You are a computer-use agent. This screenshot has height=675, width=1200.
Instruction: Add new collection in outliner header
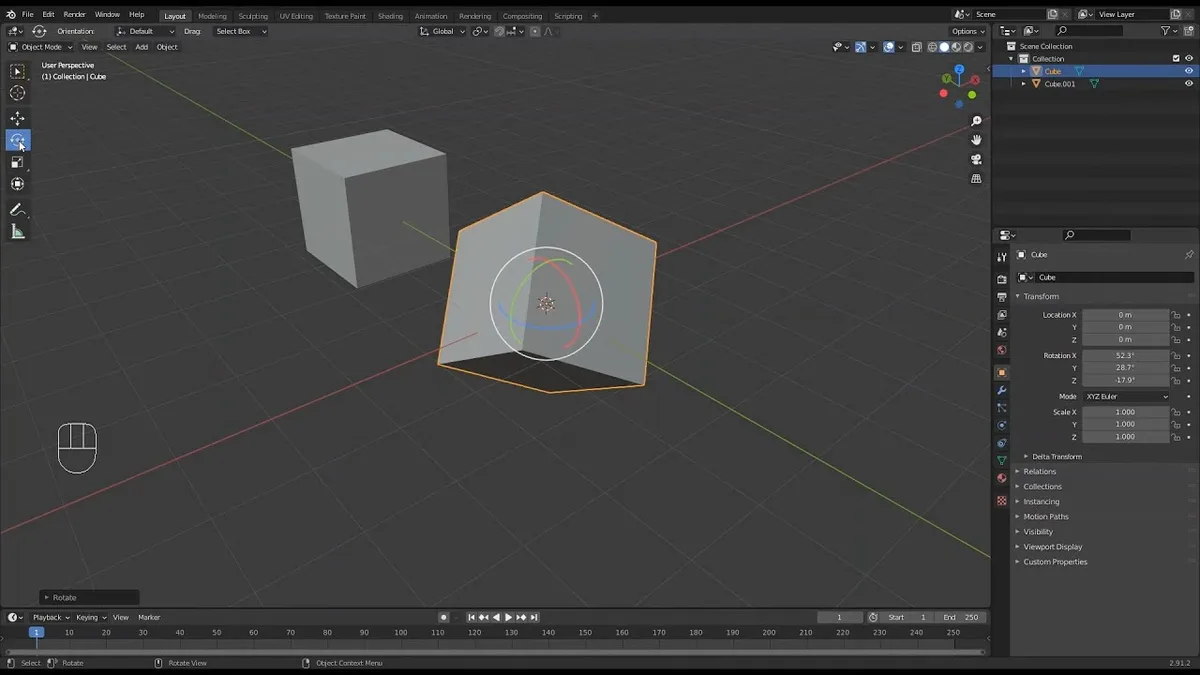[x=1187, y=31]
